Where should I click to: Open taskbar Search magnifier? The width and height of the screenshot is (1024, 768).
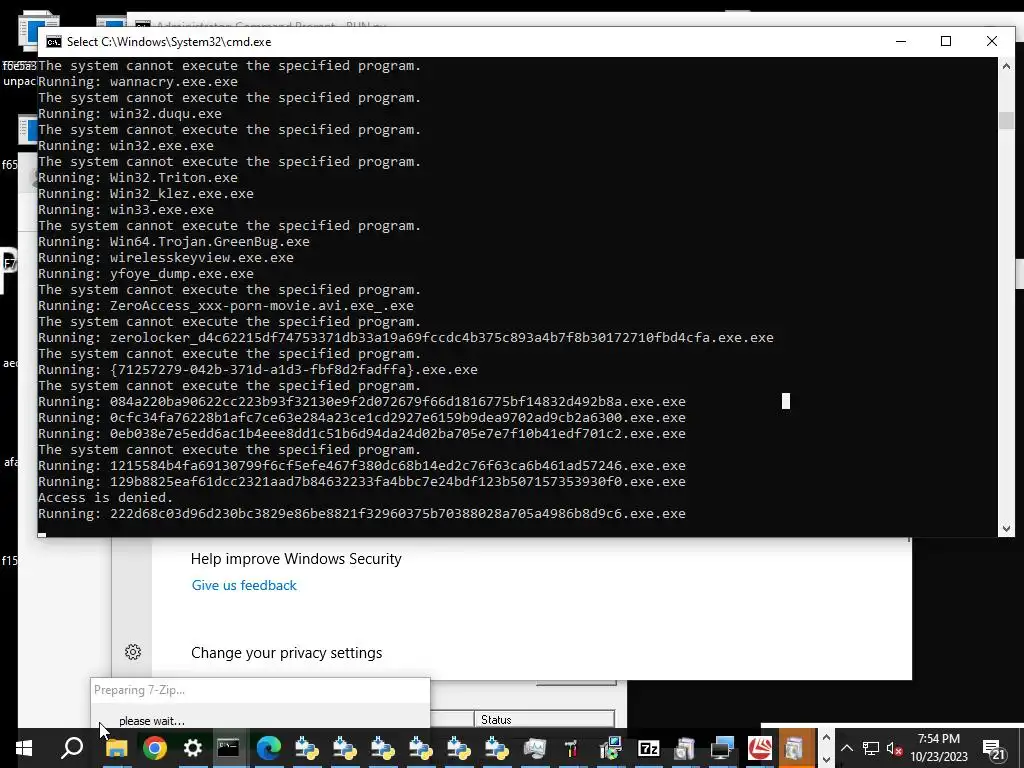pyautogui.click(x=72, y=748)
